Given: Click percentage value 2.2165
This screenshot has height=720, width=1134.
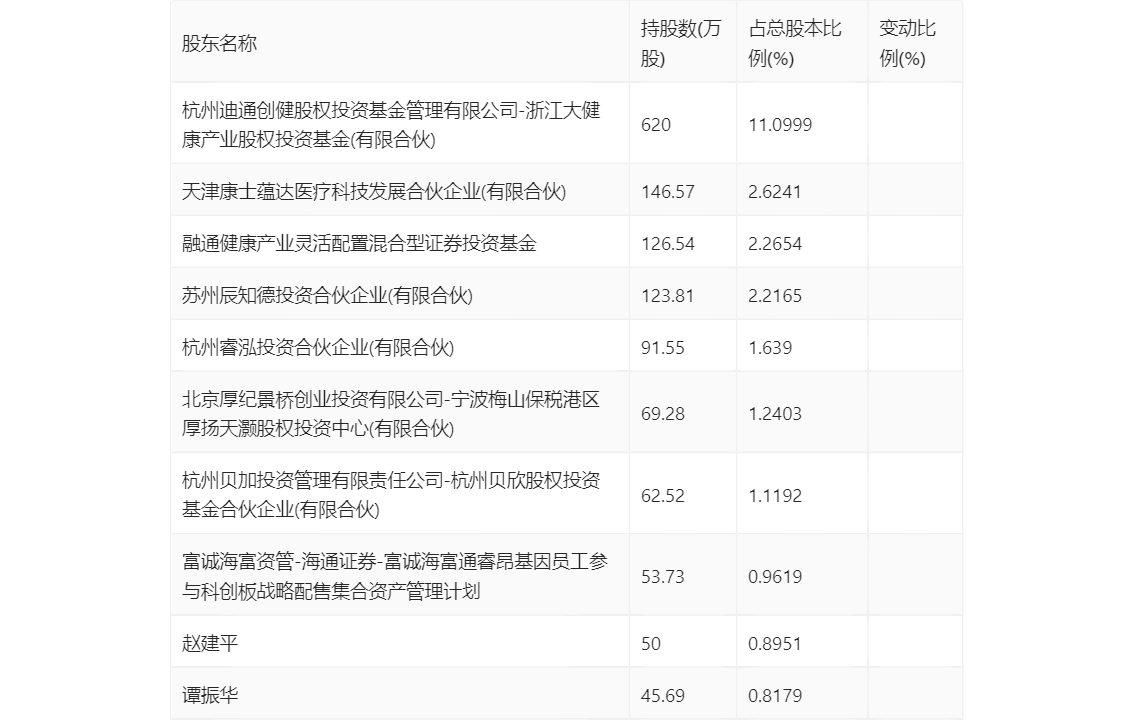Looking at the screenshot, I should coord(775,296).
